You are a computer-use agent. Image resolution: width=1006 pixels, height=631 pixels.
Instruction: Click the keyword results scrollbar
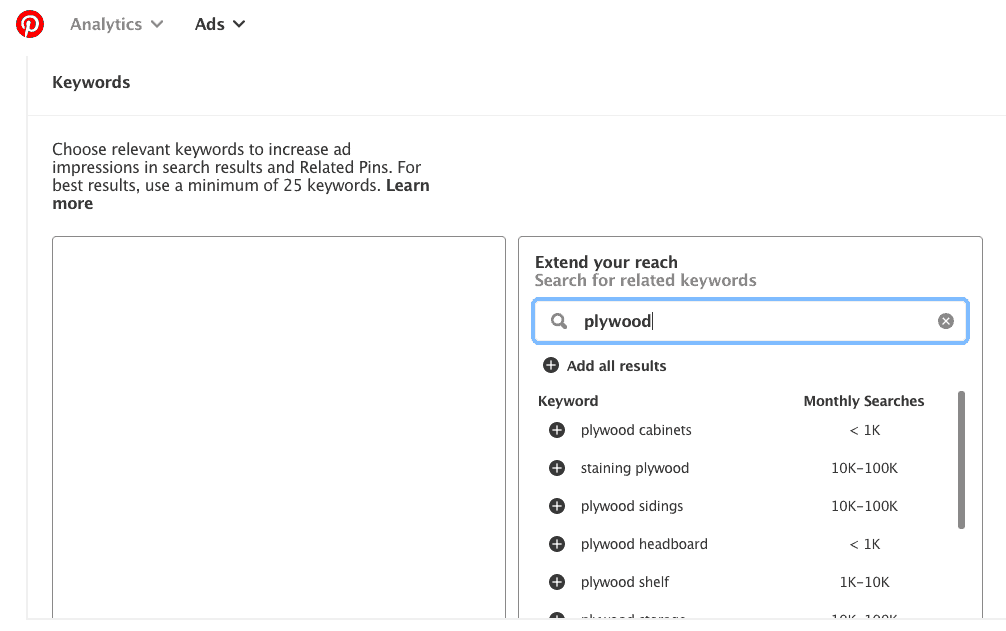tap(961, 460)
